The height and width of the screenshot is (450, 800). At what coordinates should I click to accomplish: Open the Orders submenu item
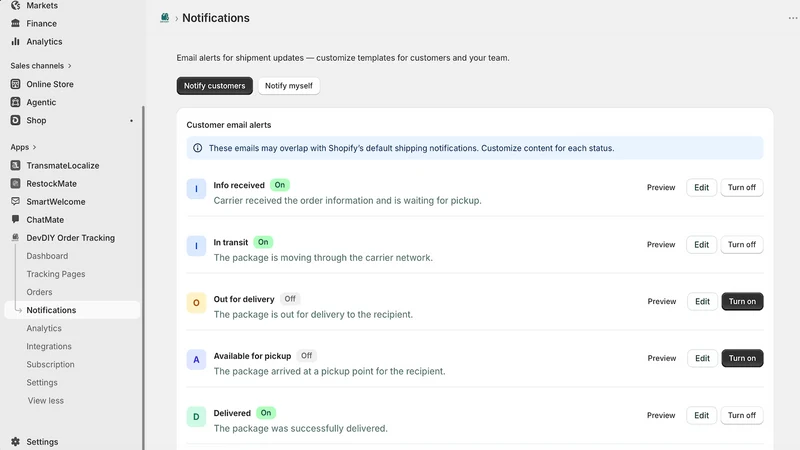pos(39,292)
